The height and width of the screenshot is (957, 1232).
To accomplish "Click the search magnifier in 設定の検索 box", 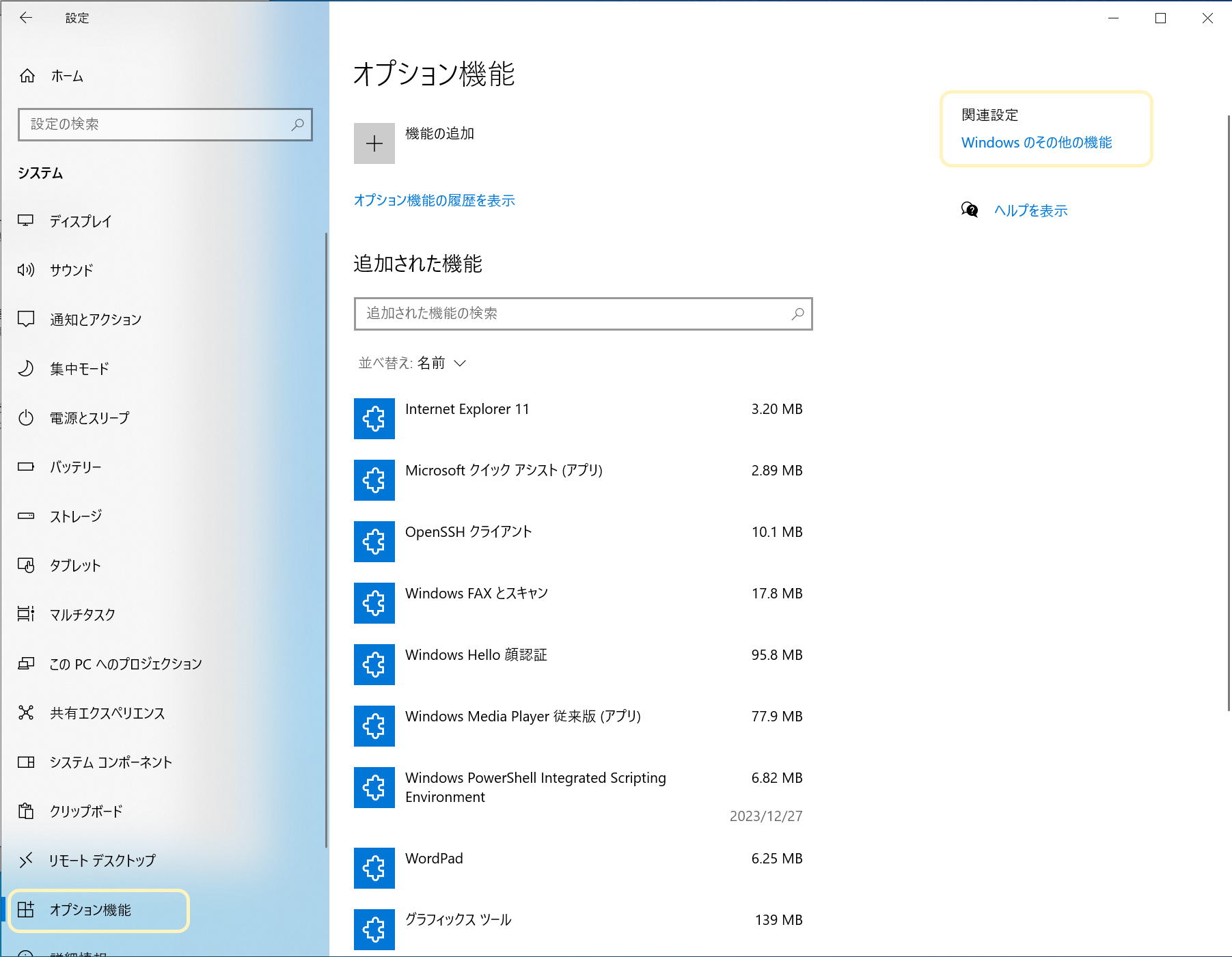I will 297,124.
